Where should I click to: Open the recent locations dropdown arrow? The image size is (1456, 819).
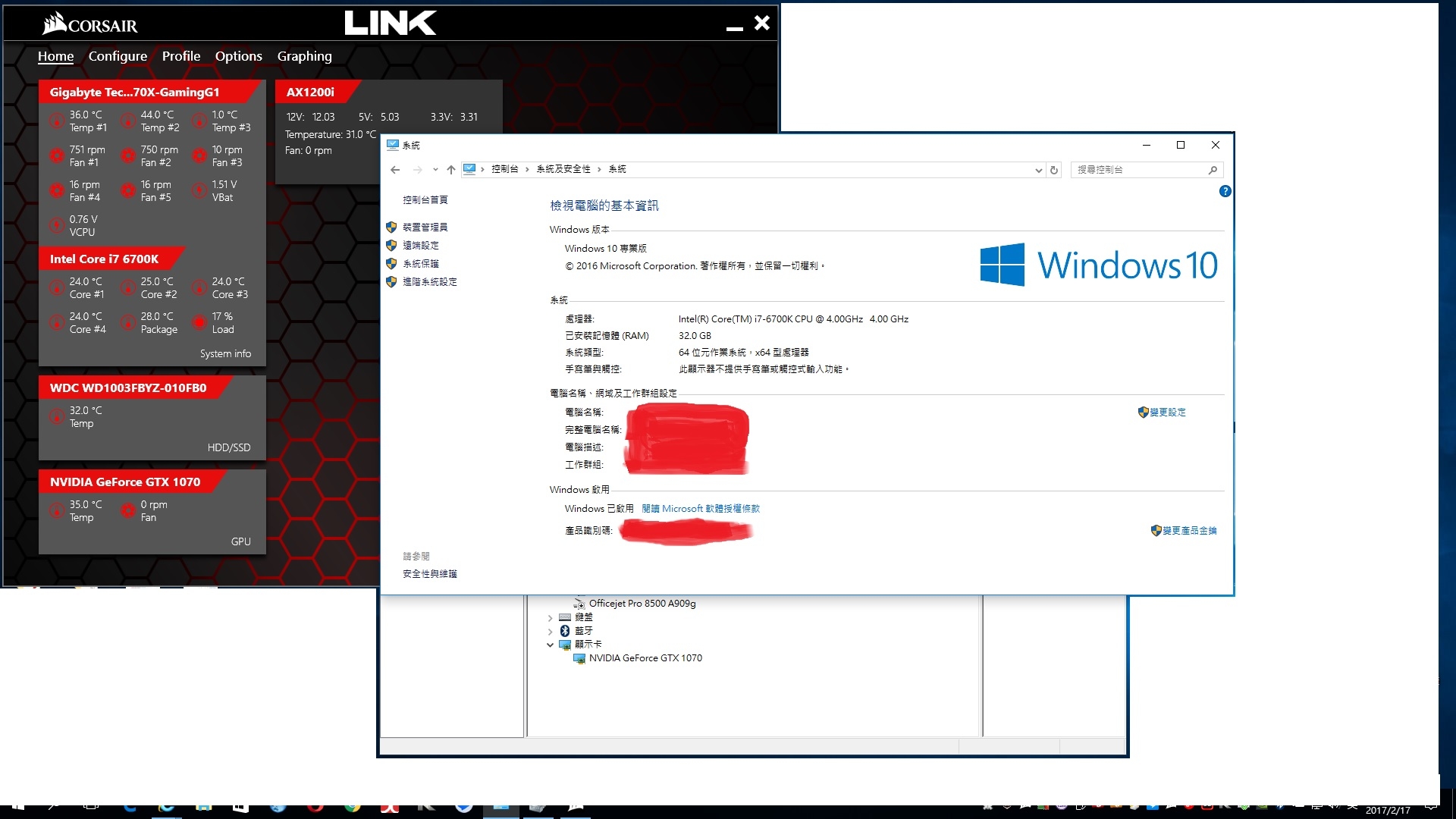[x=435, y=170]
